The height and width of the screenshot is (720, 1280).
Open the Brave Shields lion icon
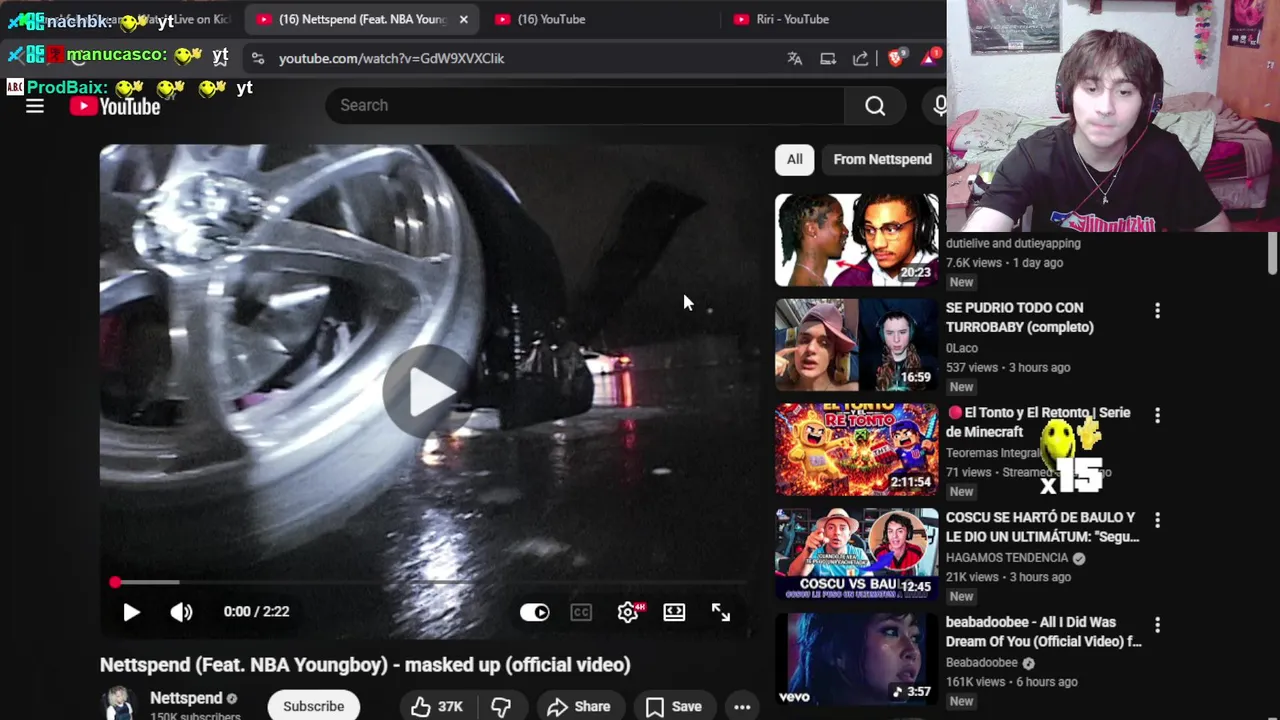(x=895, y=59)
